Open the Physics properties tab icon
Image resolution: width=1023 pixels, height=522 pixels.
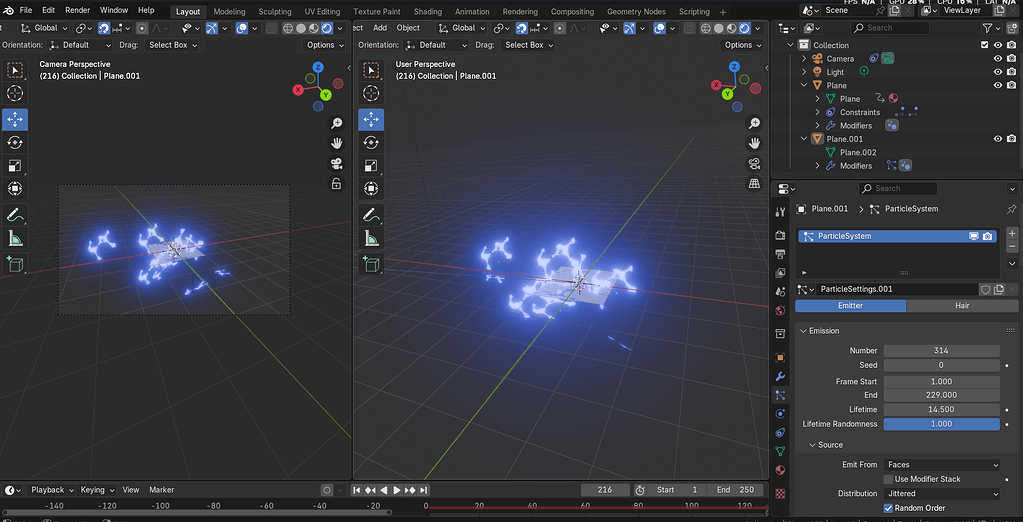pyautogui.click(x=780, y=413)
